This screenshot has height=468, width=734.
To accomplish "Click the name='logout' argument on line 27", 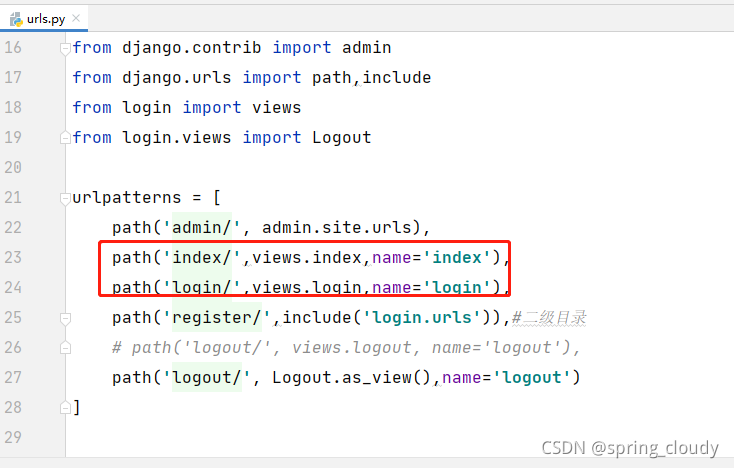I will point(506,378).
